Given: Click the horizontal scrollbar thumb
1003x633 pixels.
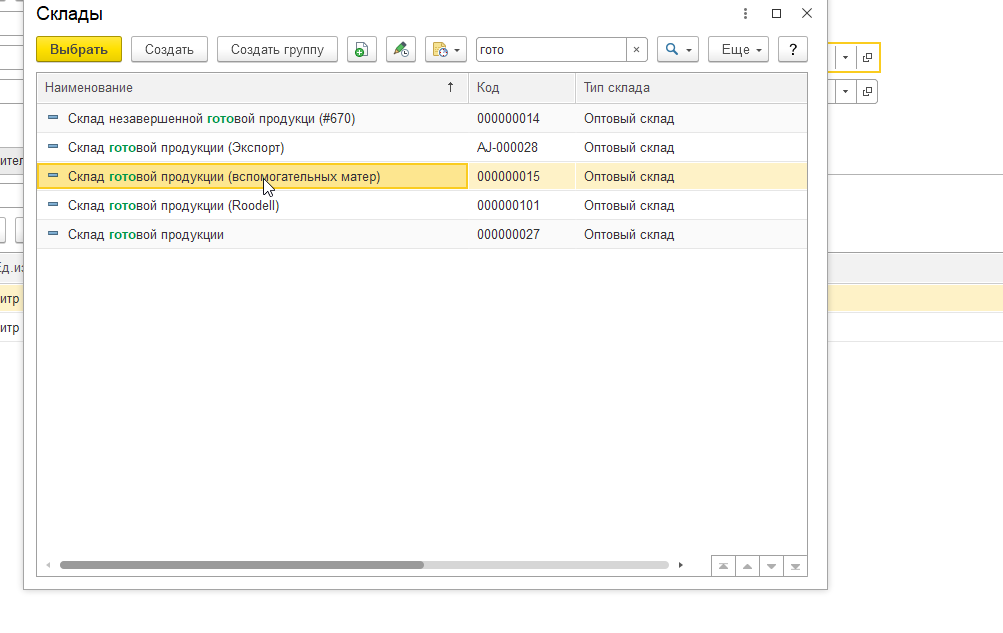Looking at the screenshot, I should click(242, 565).
